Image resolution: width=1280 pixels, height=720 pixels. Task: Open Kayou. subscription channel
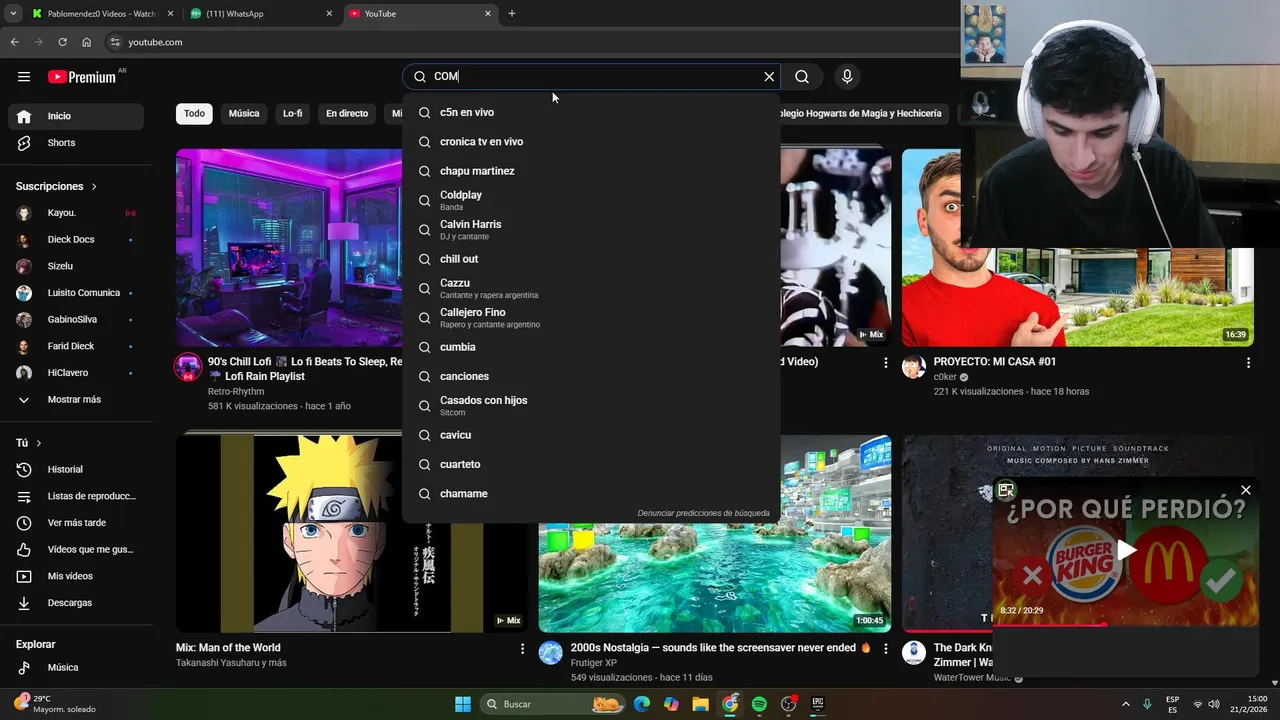point(76,213)
